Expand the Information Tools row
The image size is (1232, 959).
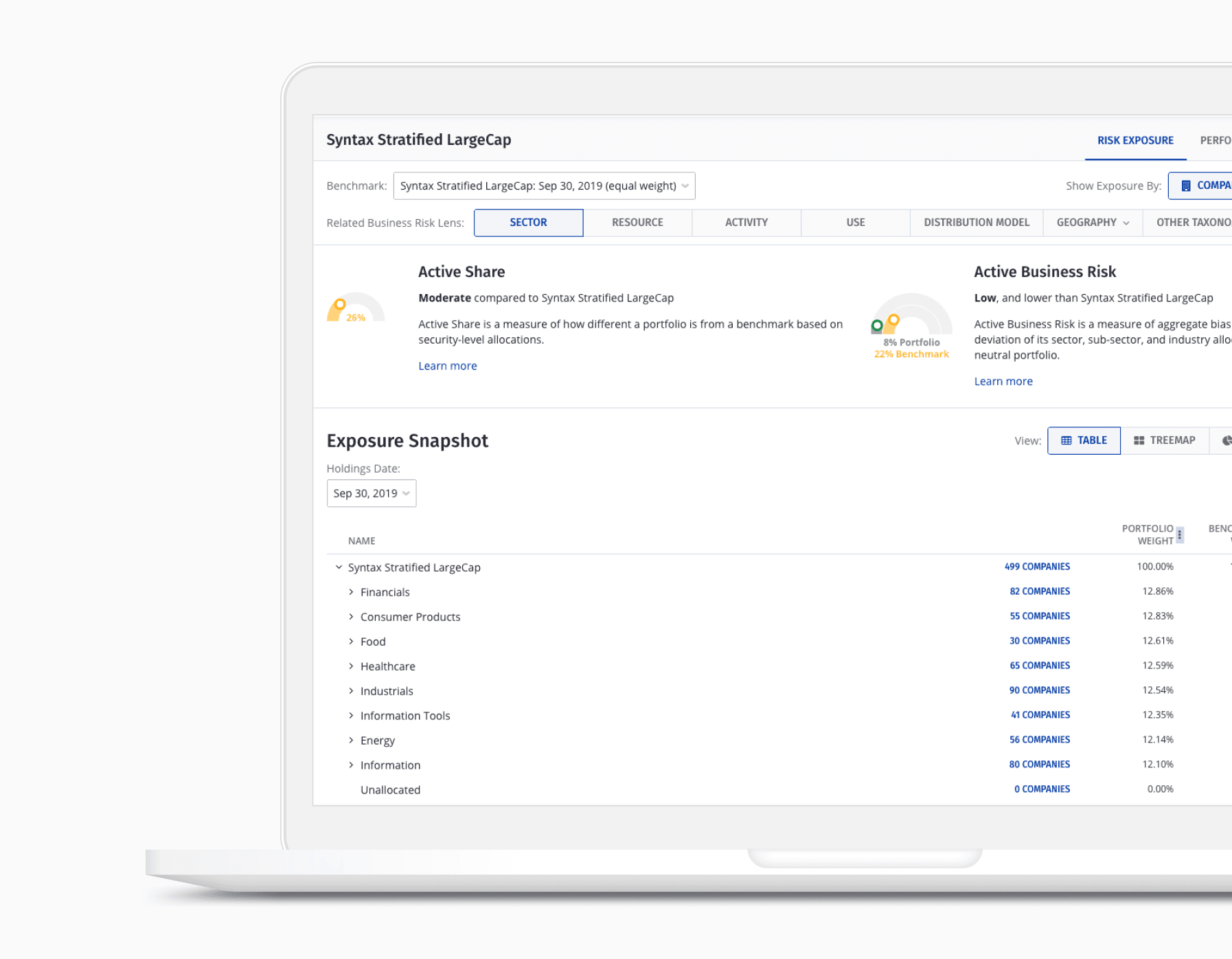(x=351, y=716)
